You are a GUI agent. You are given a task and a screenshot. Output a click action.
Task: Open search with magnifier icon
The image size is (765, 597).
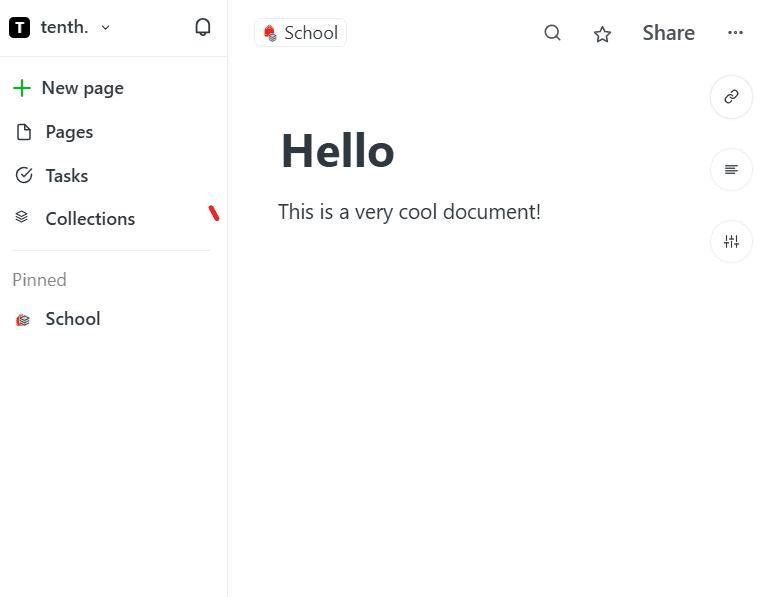click(552, 33)
